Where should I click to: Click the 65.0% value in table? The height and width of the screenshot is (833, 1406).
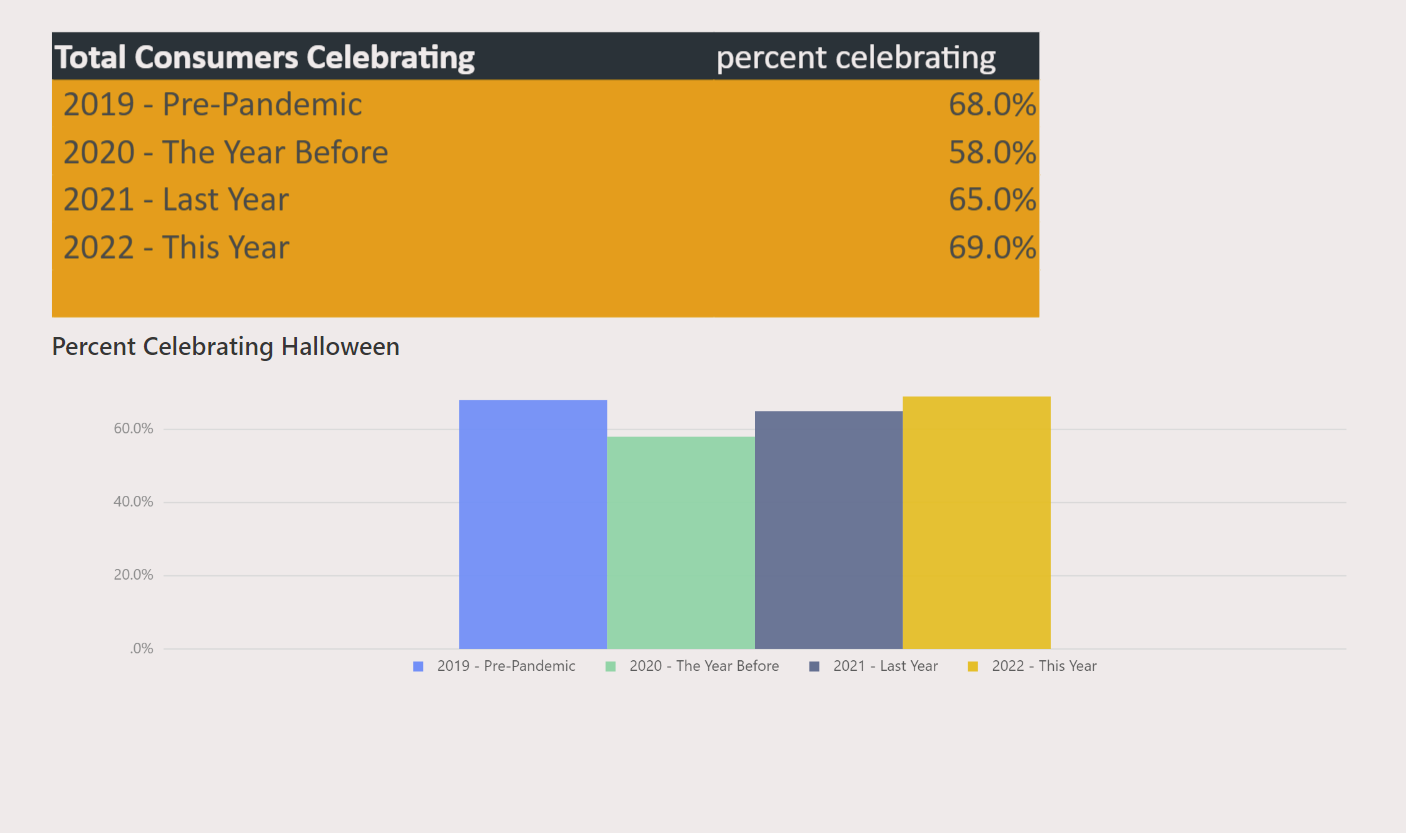pyautogui.click(x=992, y=200)
